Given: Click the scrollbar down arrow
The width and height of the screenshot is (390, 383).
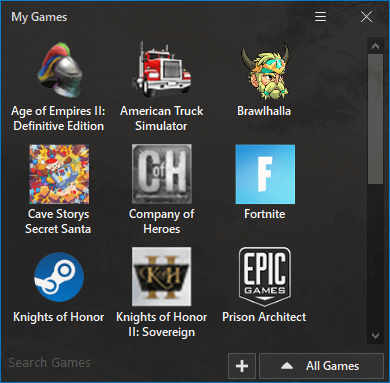Looking at the screenshot, I should click(375, 336).
